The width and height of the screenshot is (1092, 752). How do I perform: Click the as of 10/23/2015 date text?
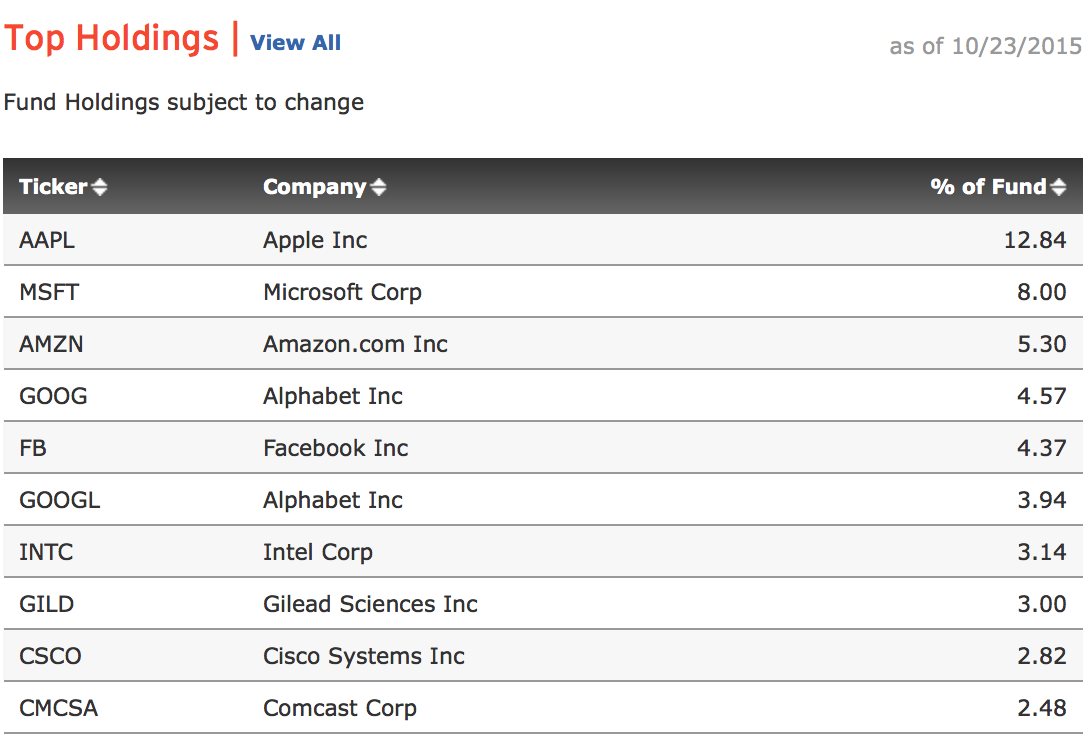click(x=985, y=46)
